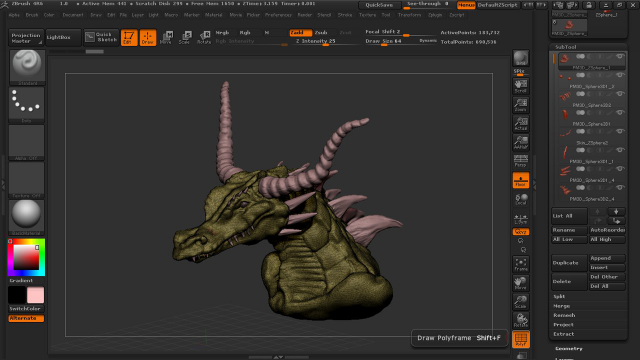640x360 pixels.
Task: Click the Actual size icon
Action: tap(520, 124)
